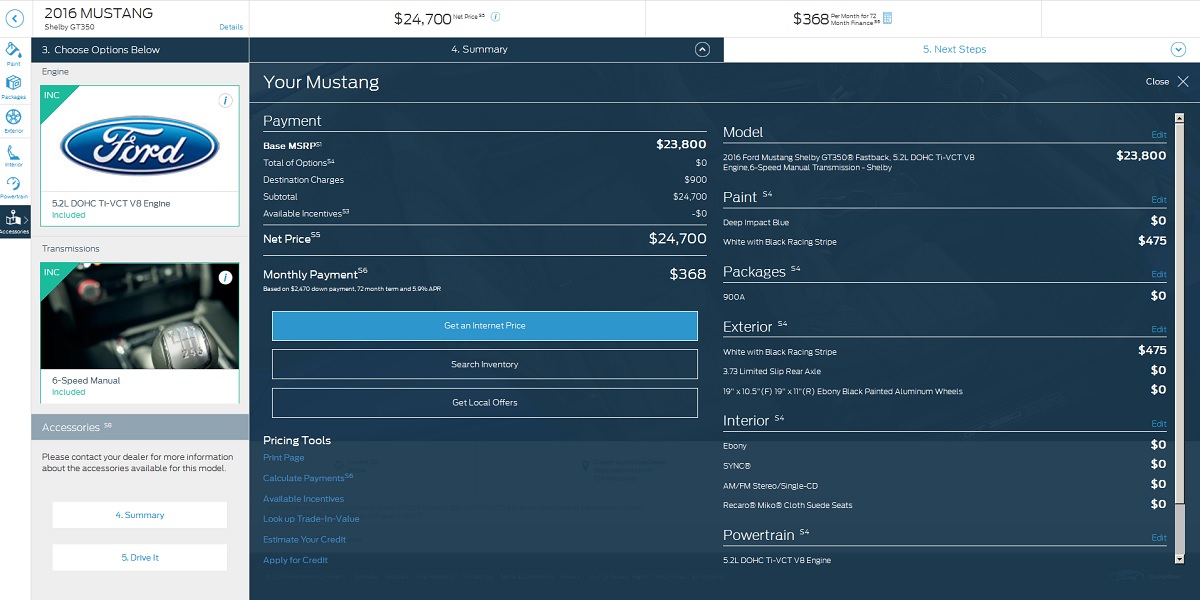The height and width of the screenshot is (600, 1200).
Task: Expand the Next Steps chevron
Action: click(x=1177, y=49)
